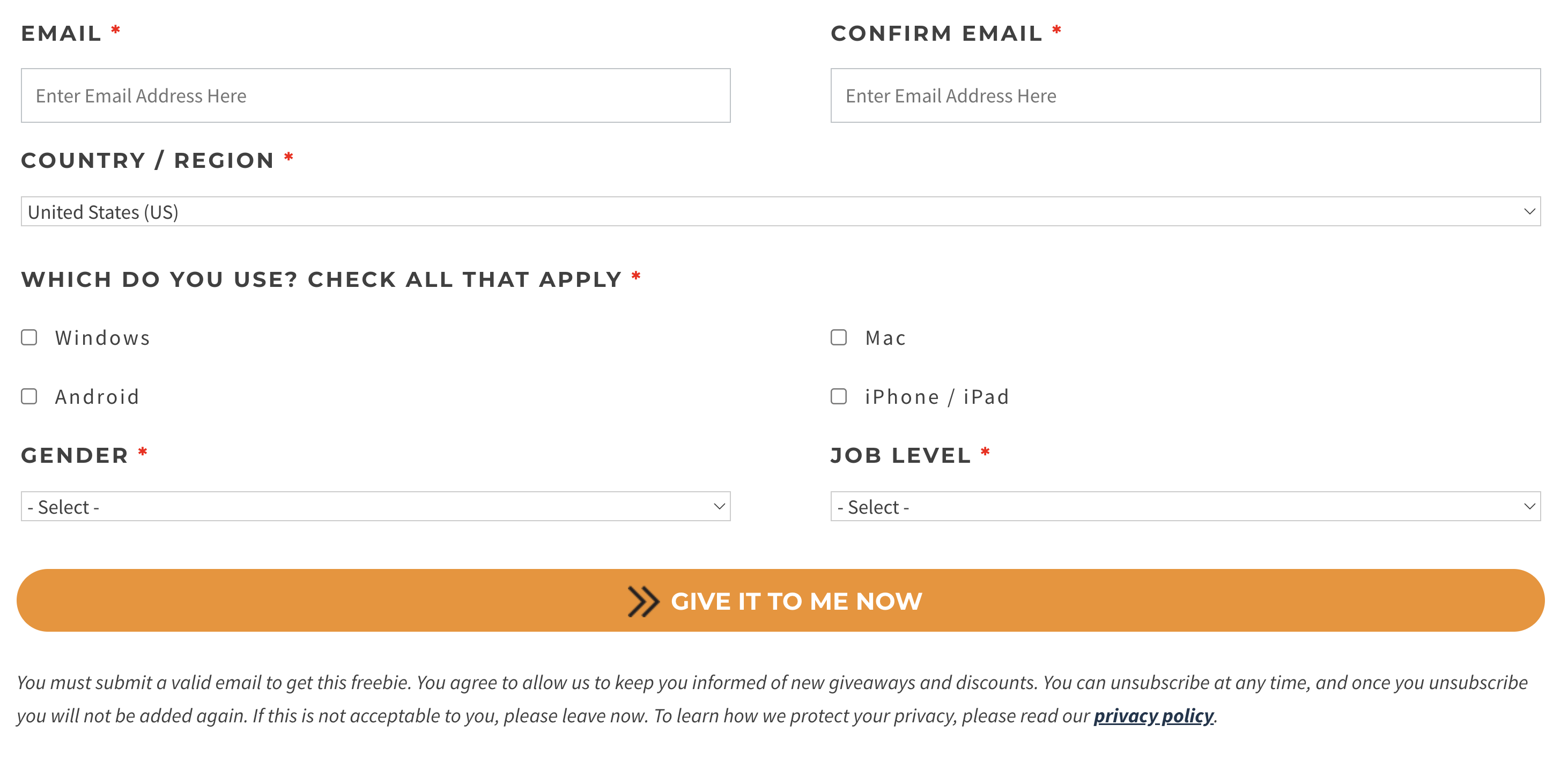Click the Mac option label text
This screenshot has width=1568, height=784.
pyautogui.click(x=886, y=338)
